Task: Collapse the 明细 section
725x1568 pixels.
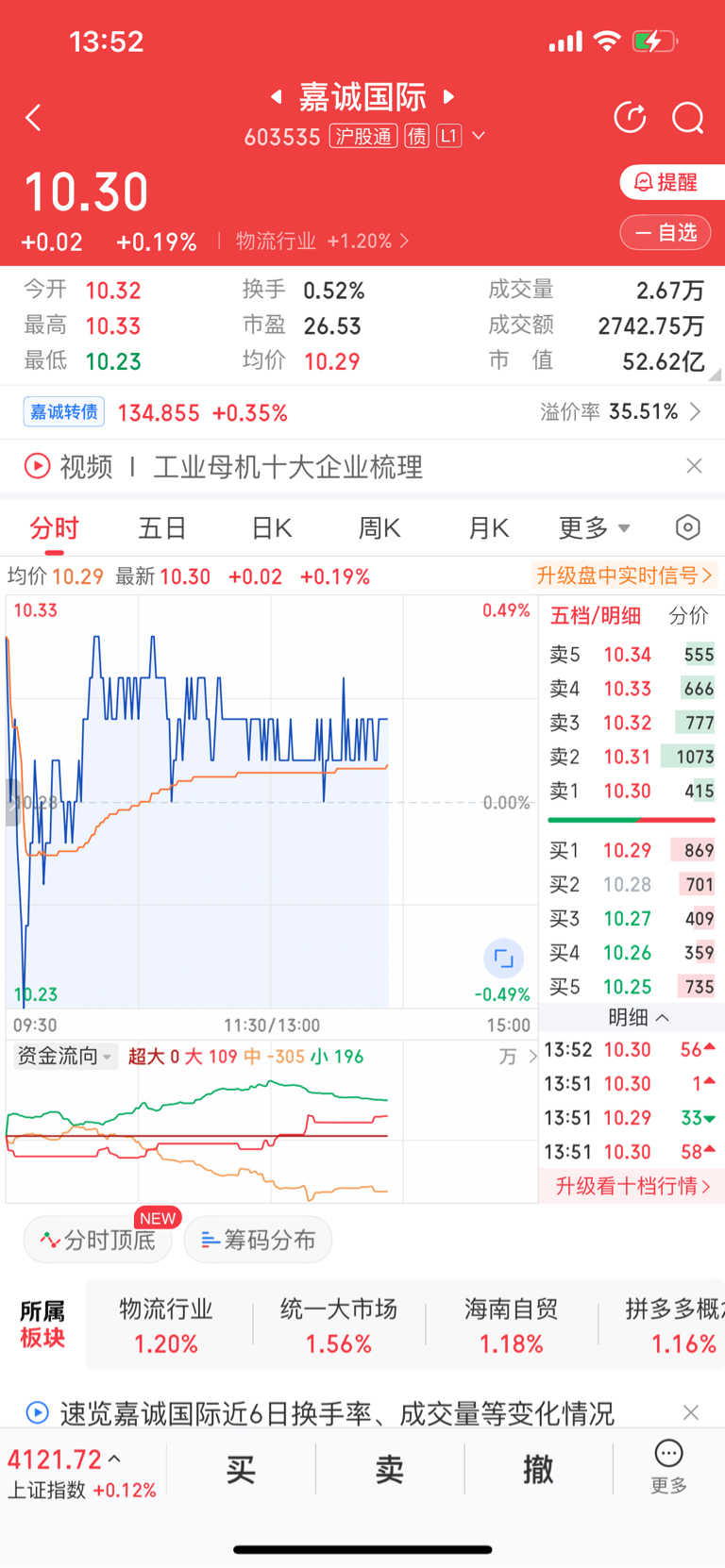Action: tap(638, 1017)
